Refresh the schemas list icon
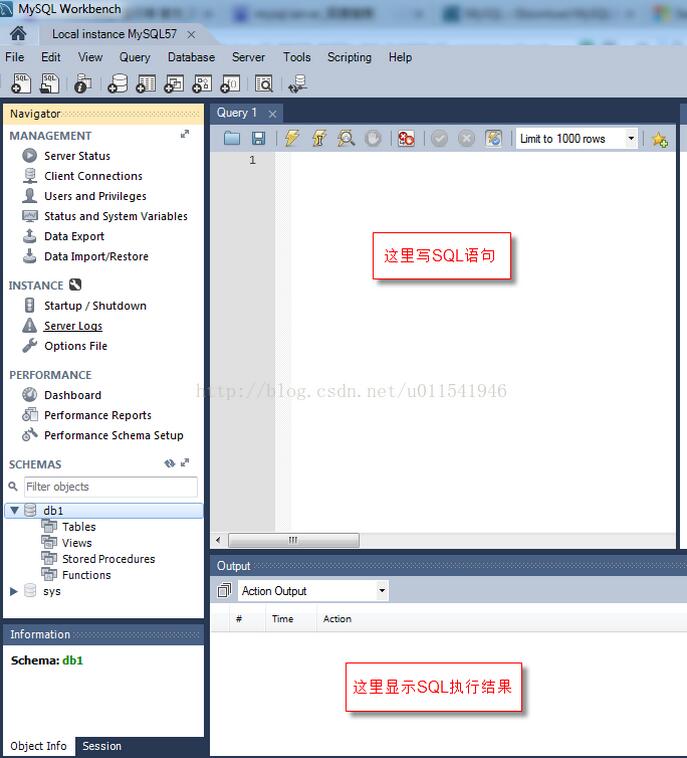This screenshot has width=687, height=758. [x=169, y=464]
